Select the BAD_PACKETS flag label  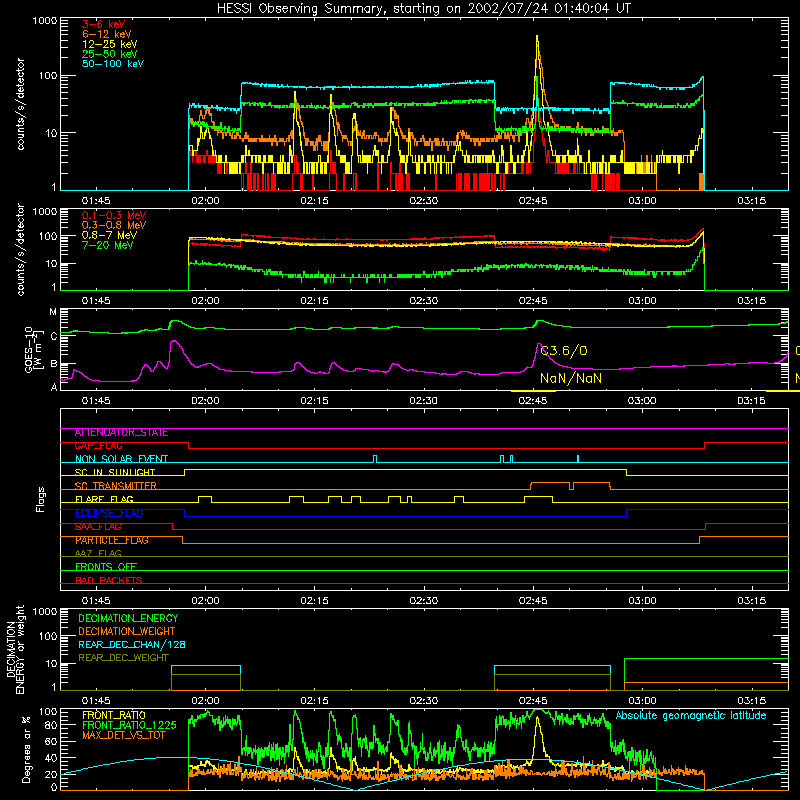(x=109, y=580)
